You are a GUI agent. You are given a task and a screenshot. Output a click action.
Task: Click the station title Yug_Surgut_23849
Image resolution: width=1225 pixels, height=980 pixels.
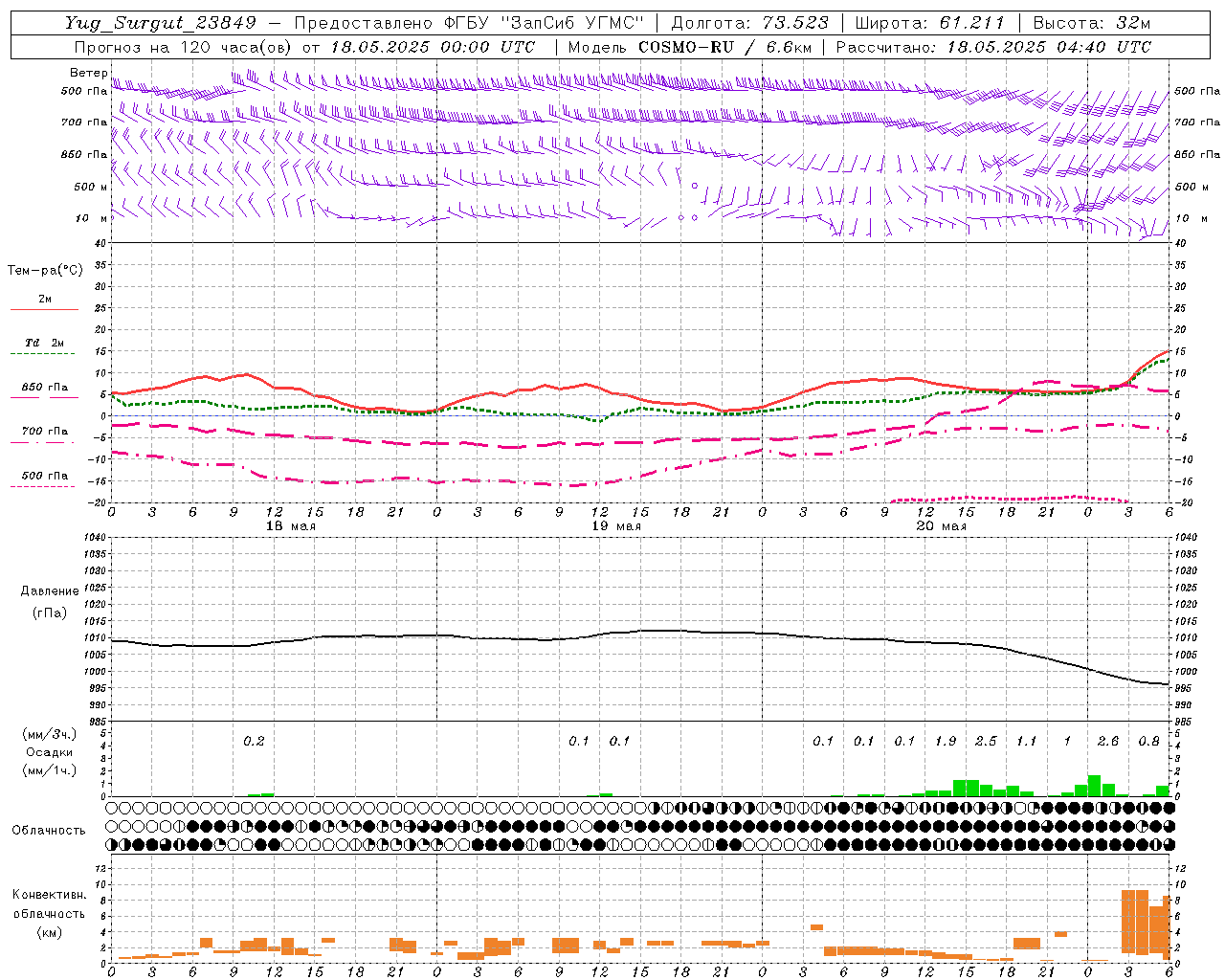pos(163,24)
